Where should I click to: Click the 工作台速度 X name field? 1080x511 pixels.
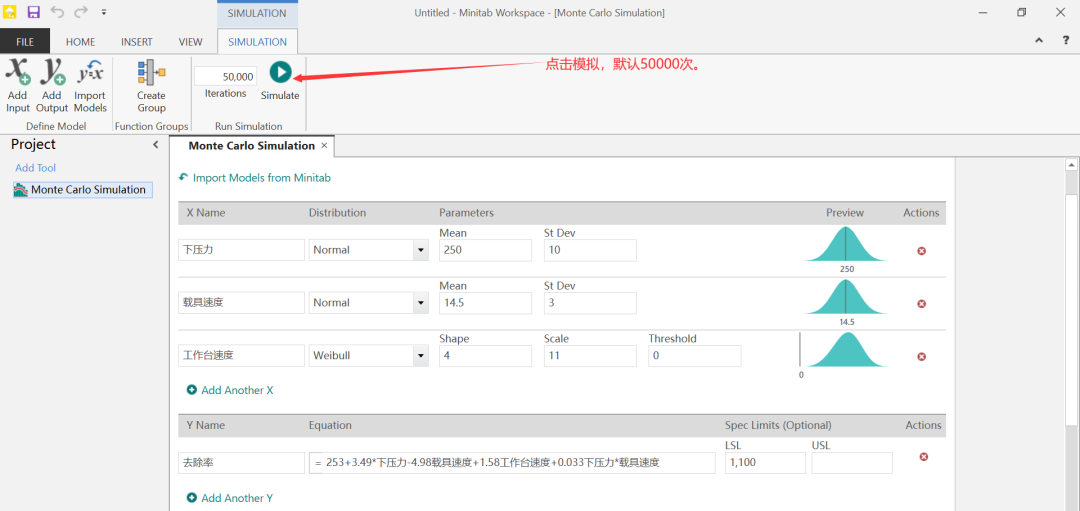(241, 356)
